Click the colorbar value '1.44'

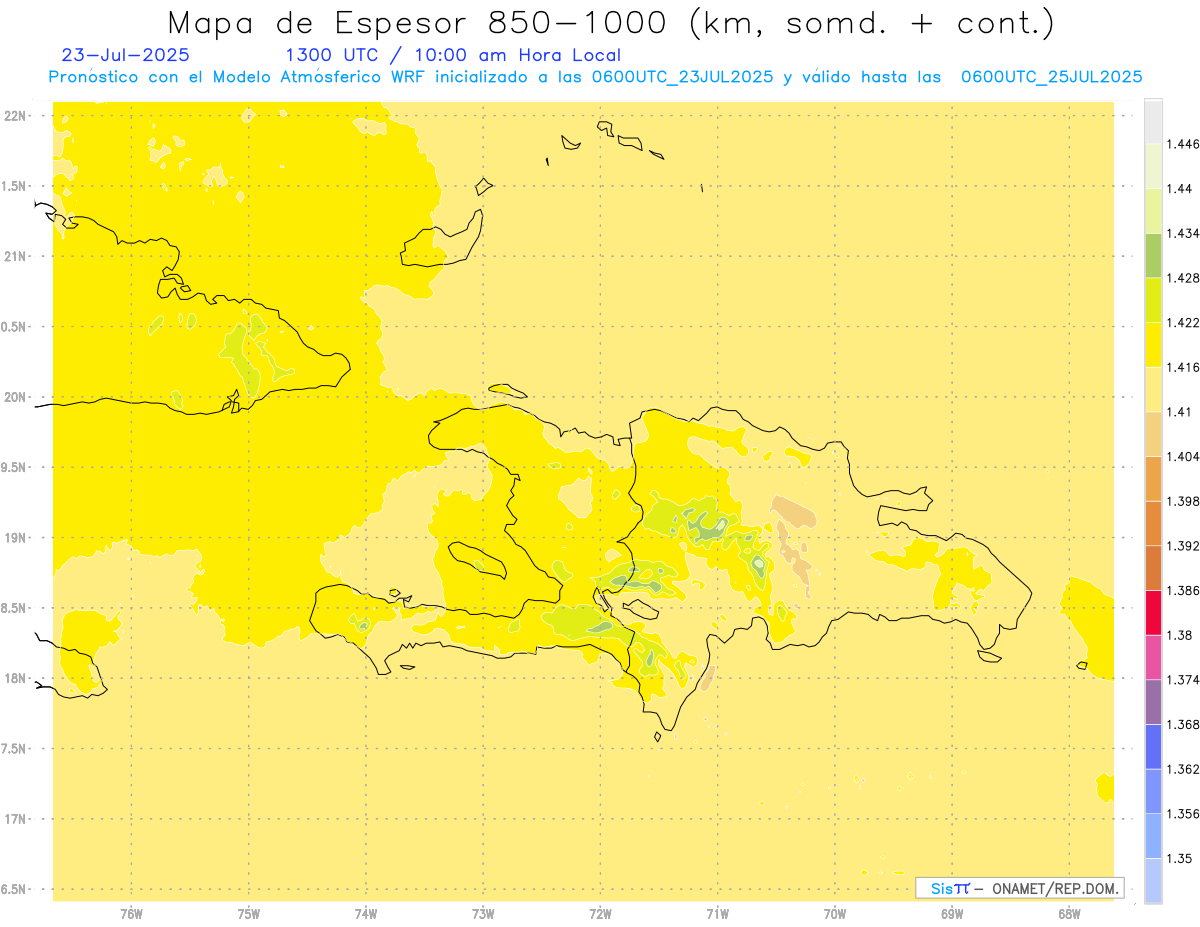coord(1181,189)
